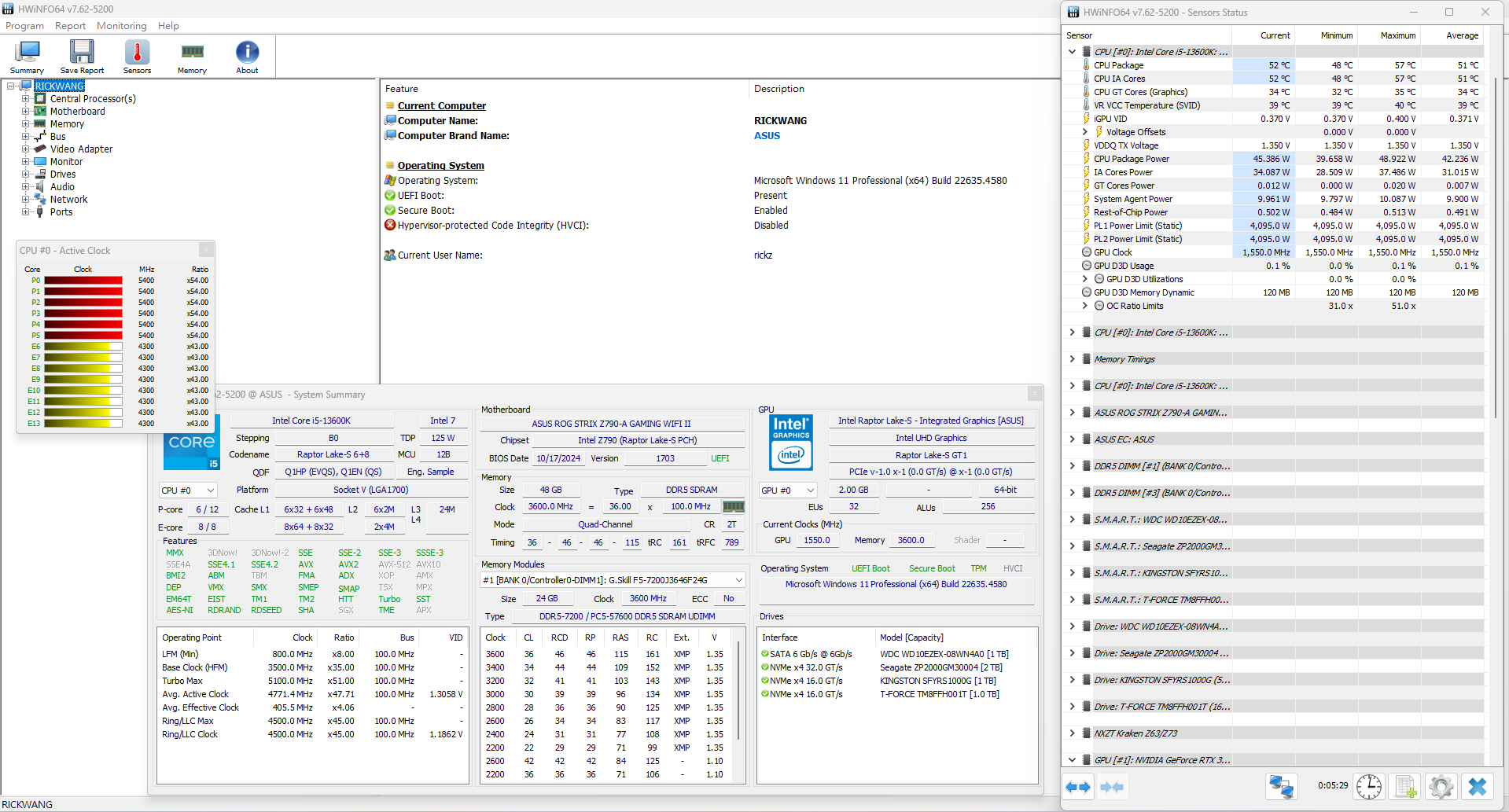Click the lightning icon beside CPU Package Power

(1087, 159)
